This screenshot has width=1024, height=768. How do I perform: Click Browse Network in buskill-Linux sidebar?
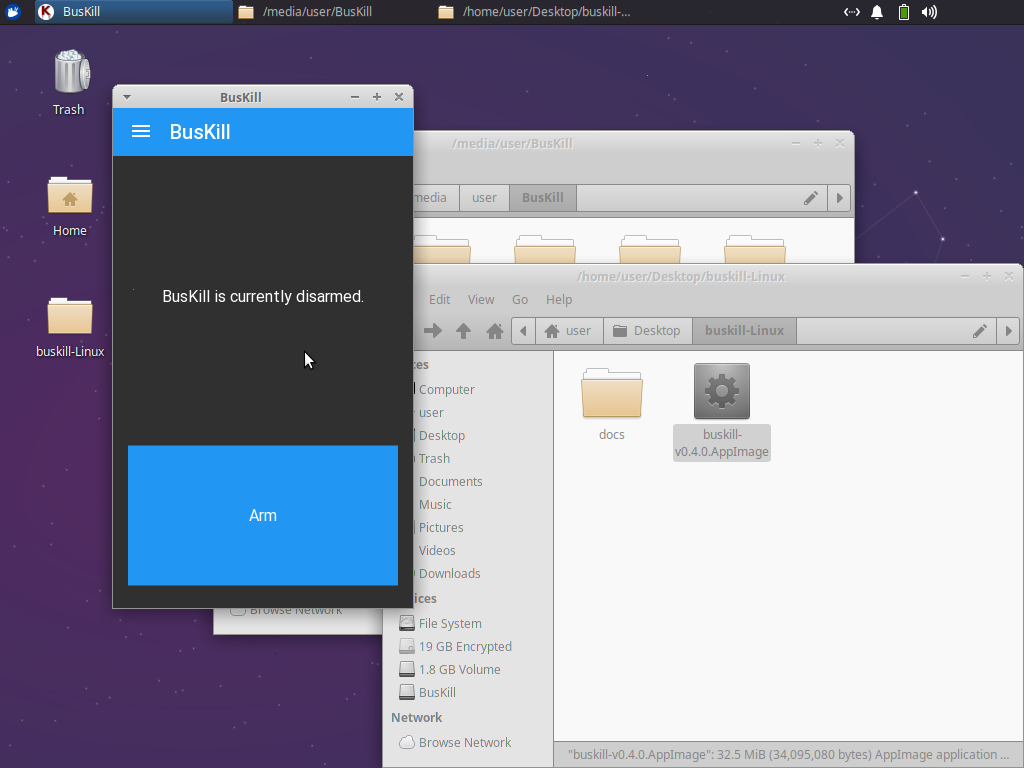455,743
